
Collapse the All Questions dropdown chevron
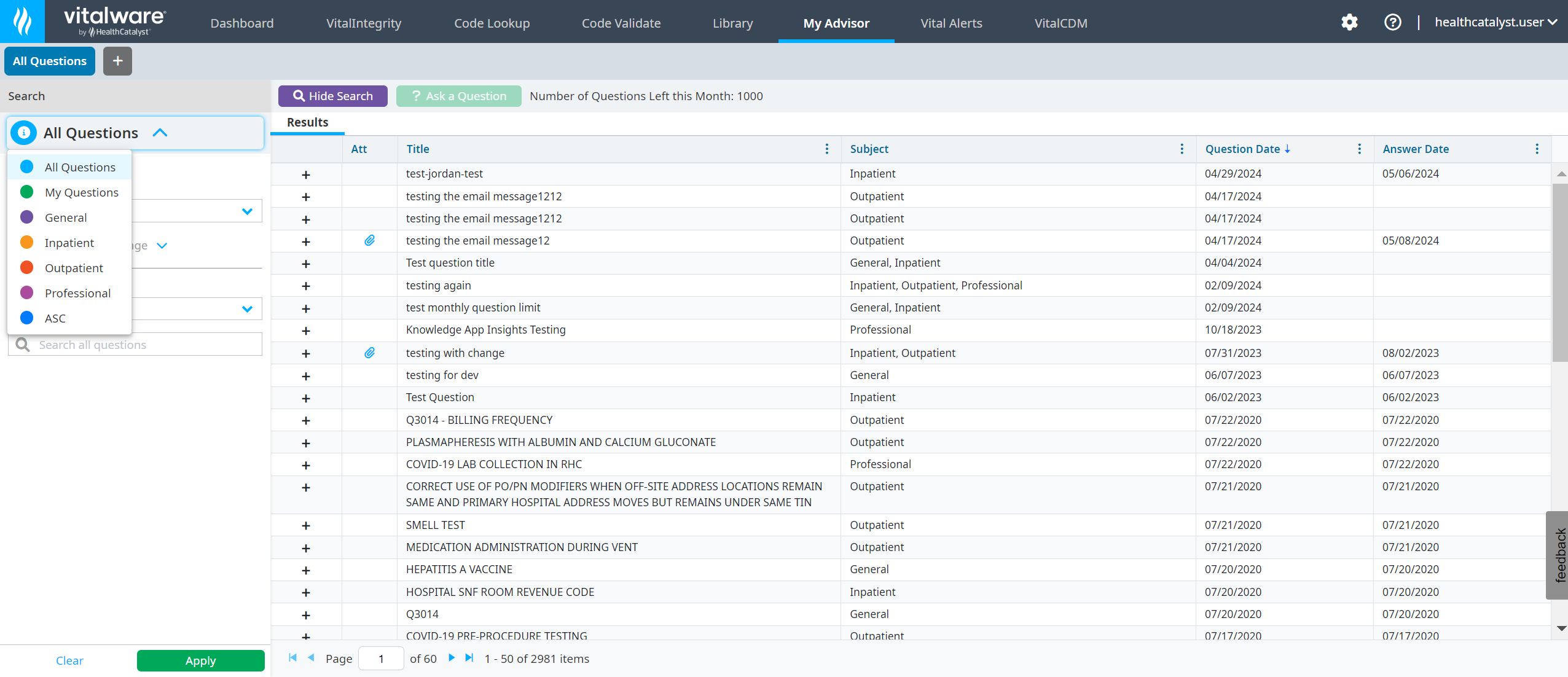pyautogui.click(x=160, y=133)
